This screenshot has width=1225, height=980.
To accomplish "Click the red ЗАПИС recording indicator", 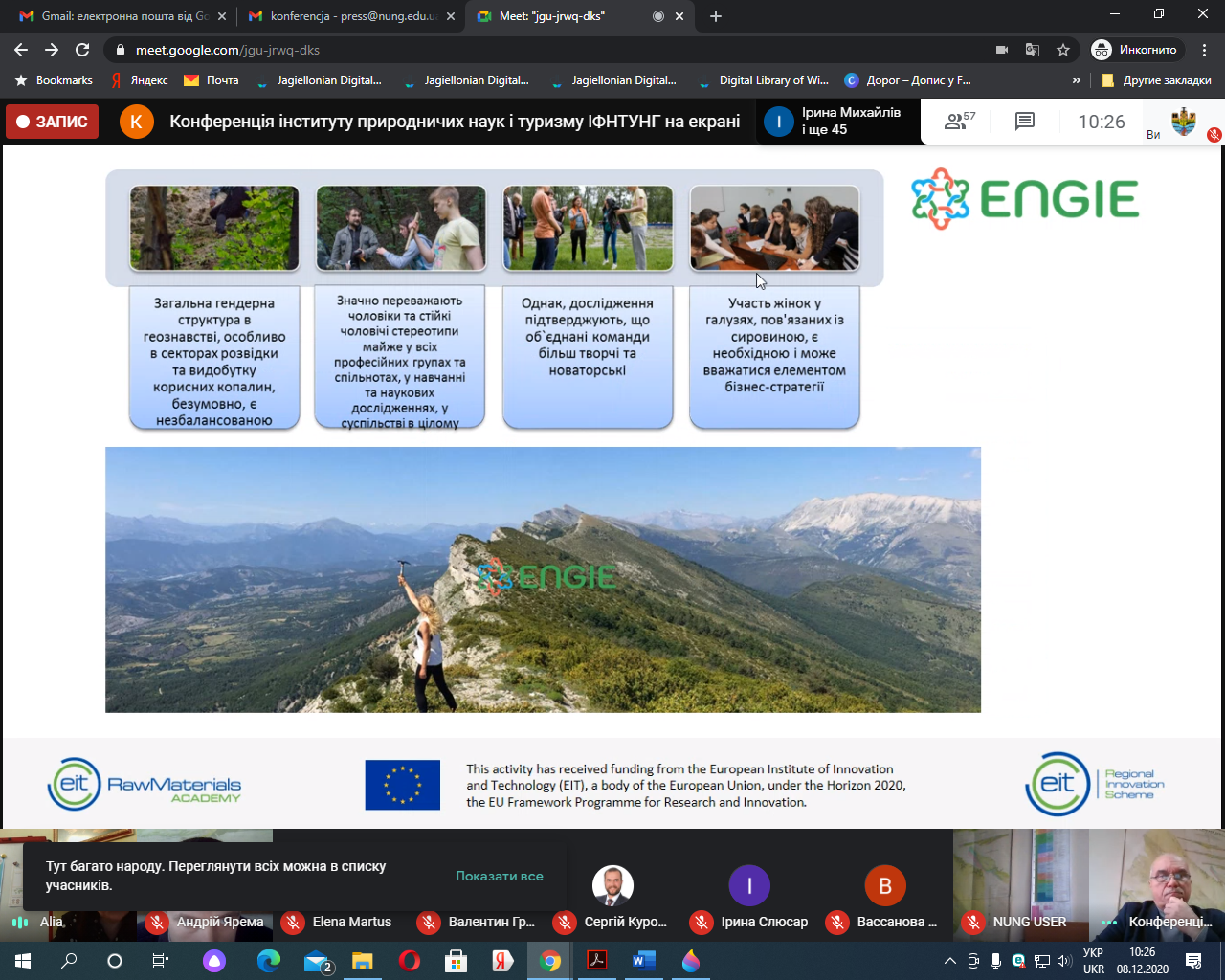I will pyautogui.click(x=53, y=122).
